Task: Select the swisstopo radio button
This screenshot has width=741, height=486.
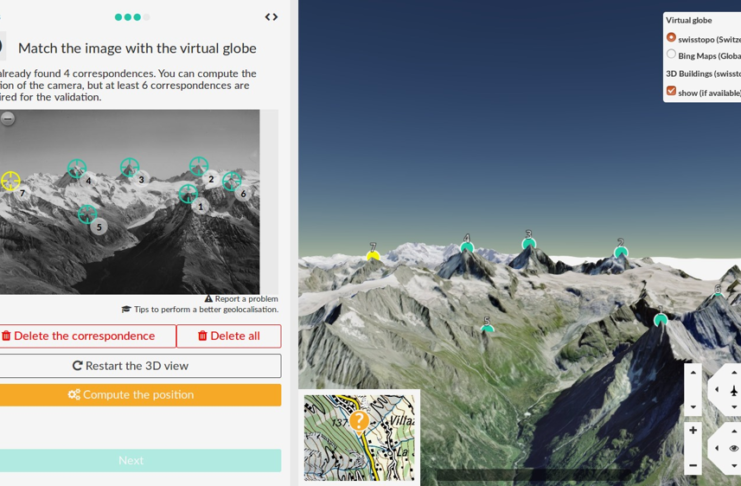Action: (671, 37)
